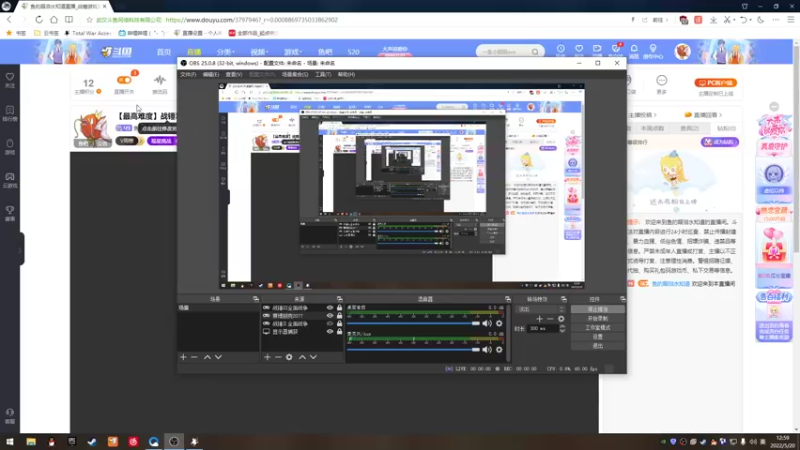Click the orange PC客户端 button on Douyu
The width and height of the screenshot is (800, 450).
715,83
